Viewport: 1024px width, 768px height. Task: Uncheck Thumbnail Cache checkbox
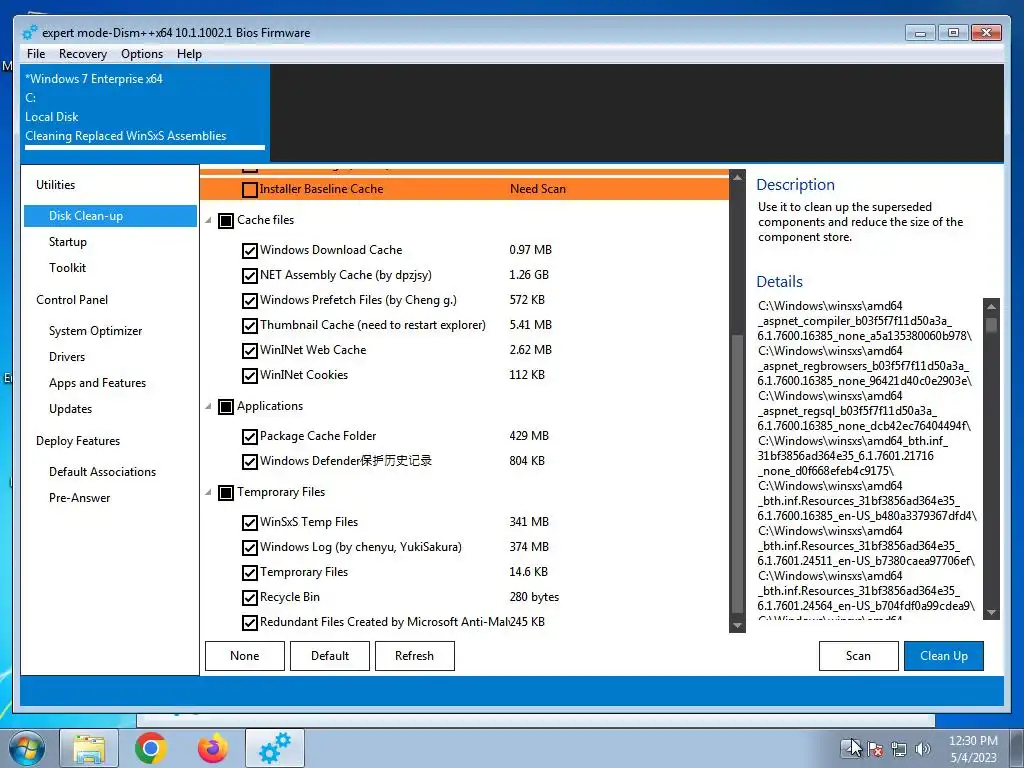click(x=249, y=326)
